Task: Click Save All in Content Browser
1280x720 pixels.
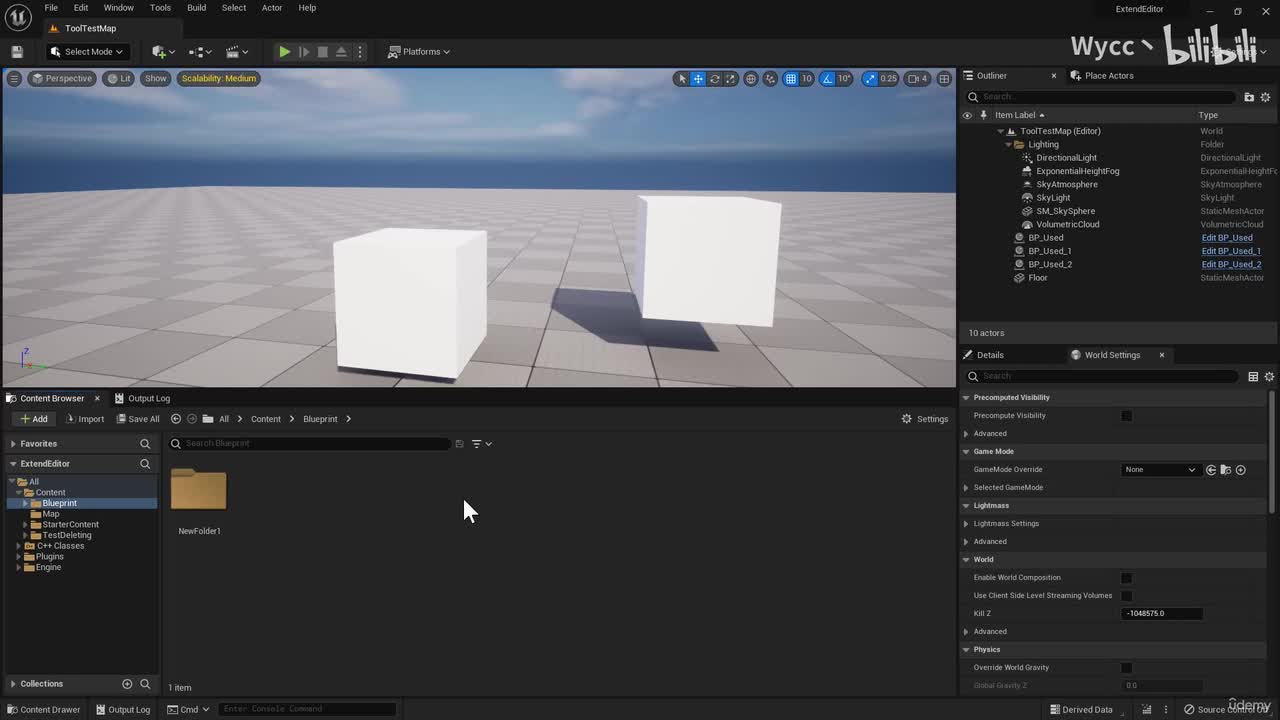Action: (137, 419)
